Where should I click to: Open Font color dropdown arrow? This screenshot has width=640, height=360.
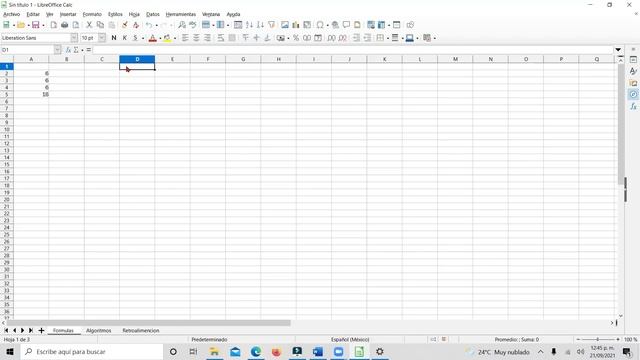point(160,38)
